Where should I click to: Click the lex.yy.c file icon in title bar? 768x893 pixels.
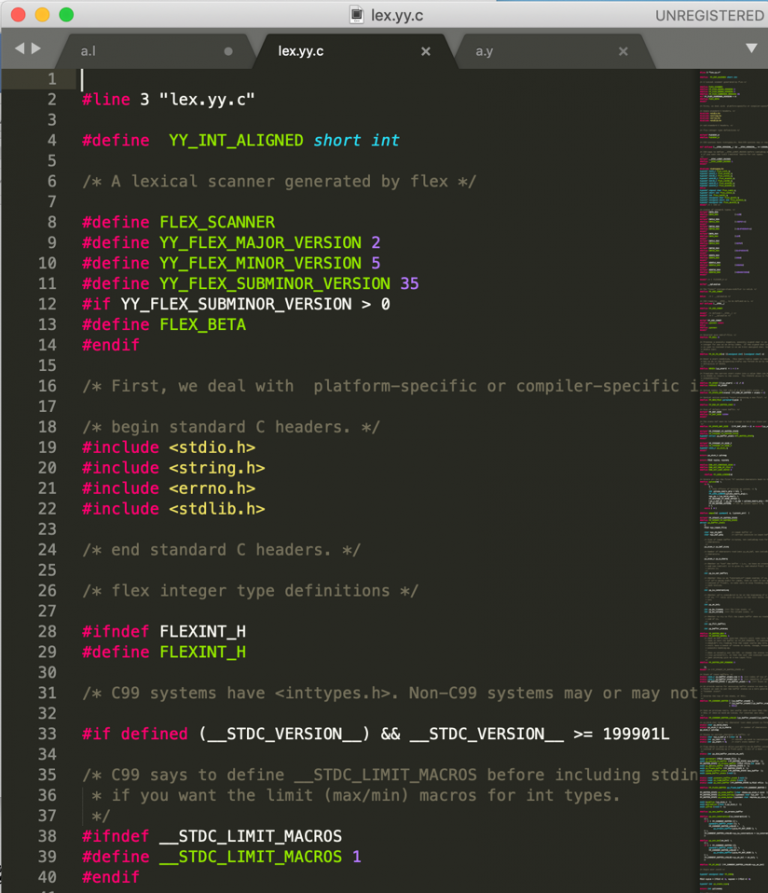point(356,15)
